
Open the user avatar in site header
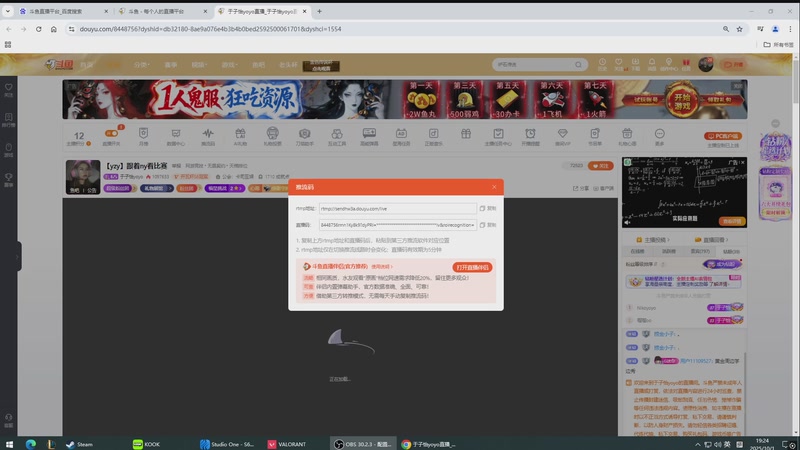(x=706, y=64)
